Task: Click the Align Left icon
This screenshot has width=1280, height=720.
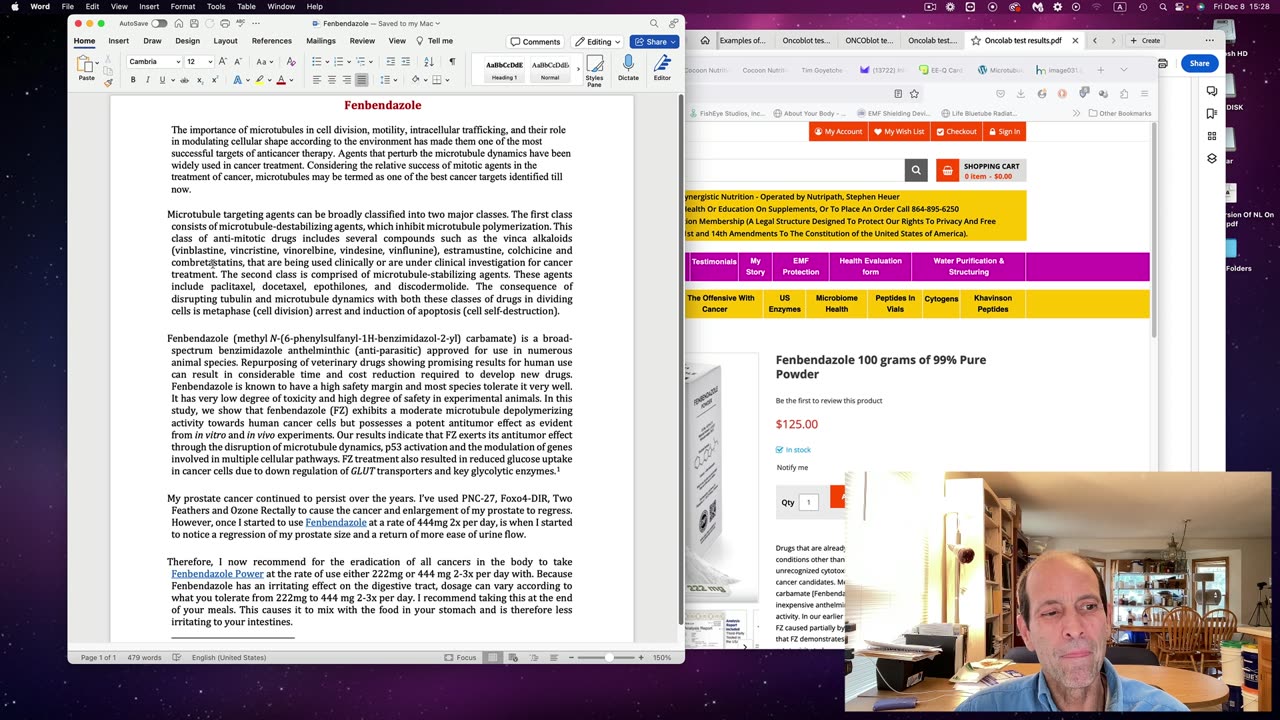Action: pyautogui.click(x=317, y=80)
